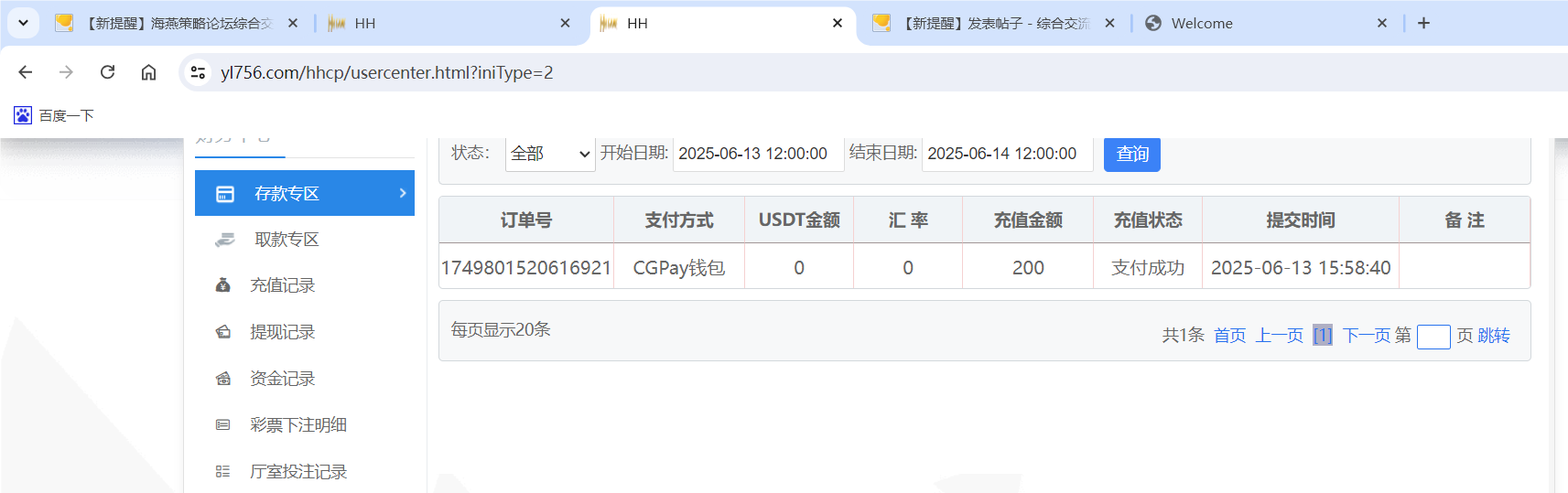Viewport: 1568px width, 493px height.
Task: Reload the current page
Action: pos(107,72)
